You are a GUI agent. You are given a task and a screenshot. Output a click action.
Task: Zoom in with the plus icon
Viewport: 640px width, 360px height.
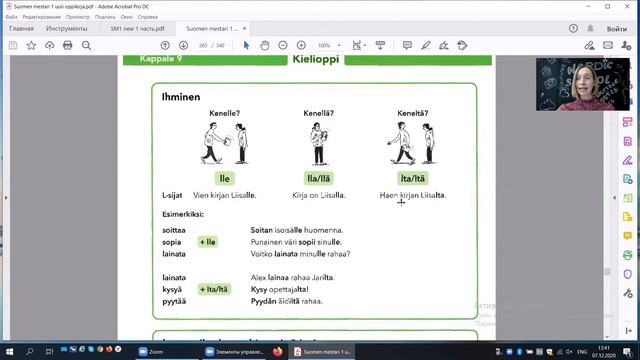(x=301, y=45)
